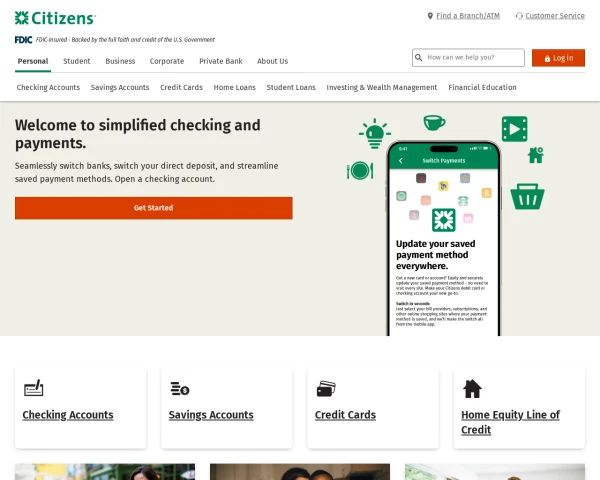Click the Log in button

pos(558,58)
